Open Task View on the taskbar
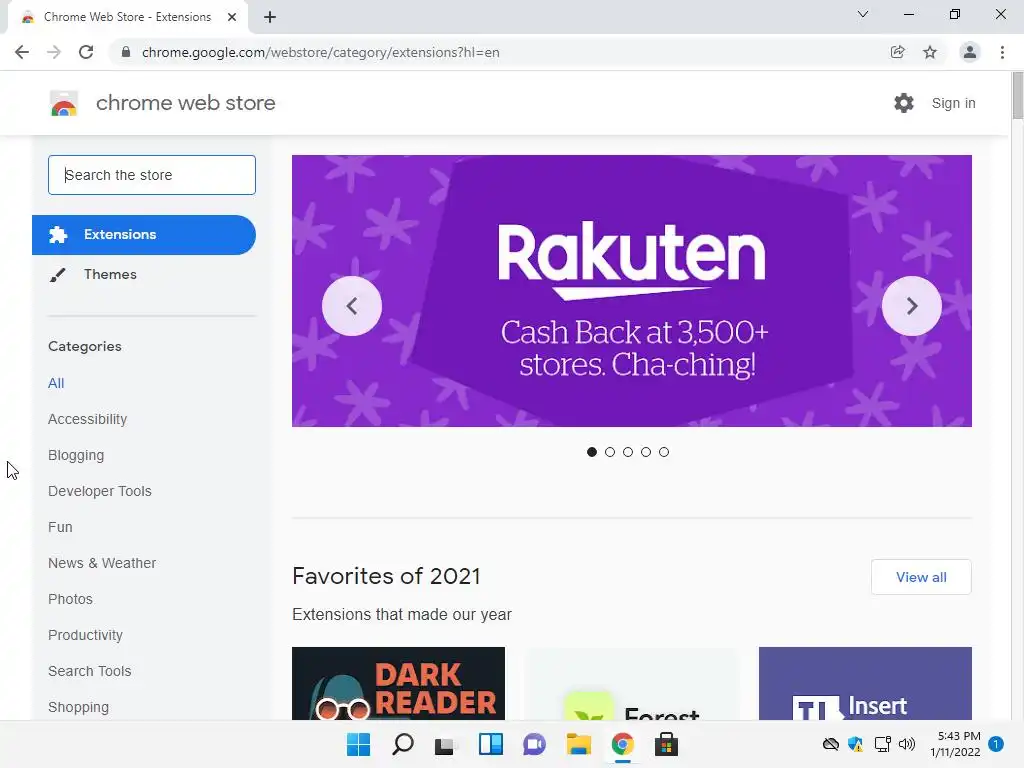The image size is (1024, 768). (447, 744)
